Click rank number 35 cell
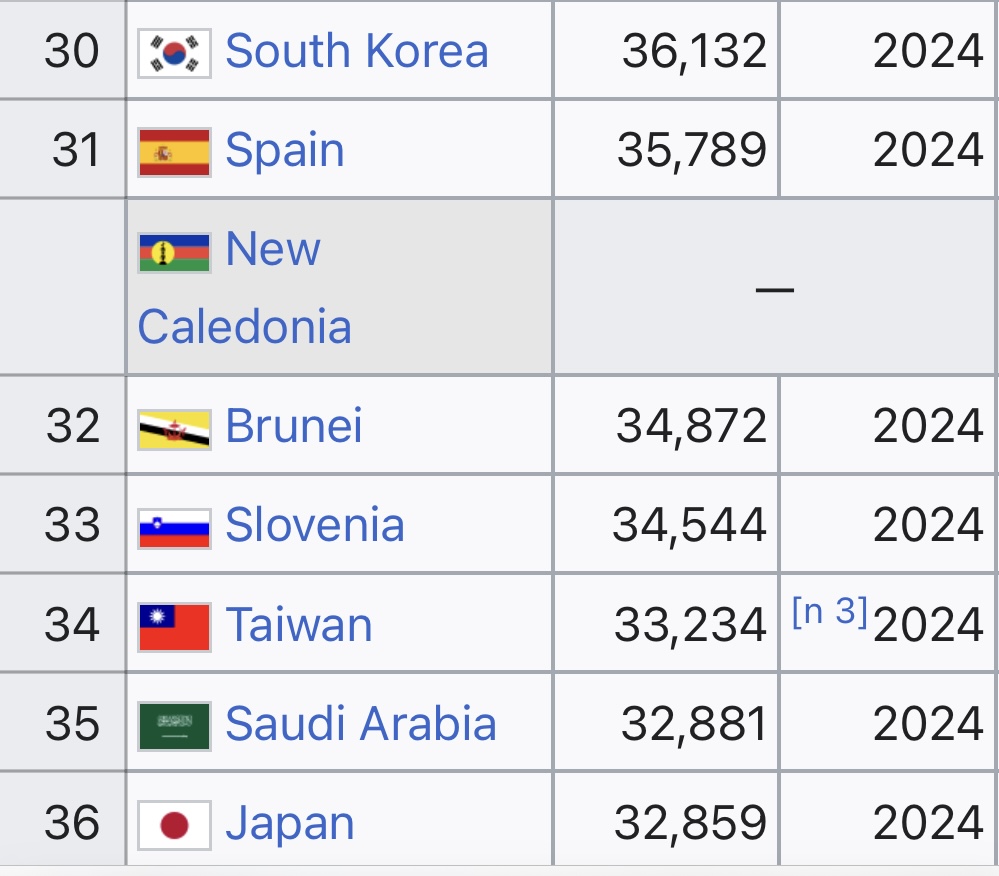This screenshot has height=876, width=999. pos(72,724)
